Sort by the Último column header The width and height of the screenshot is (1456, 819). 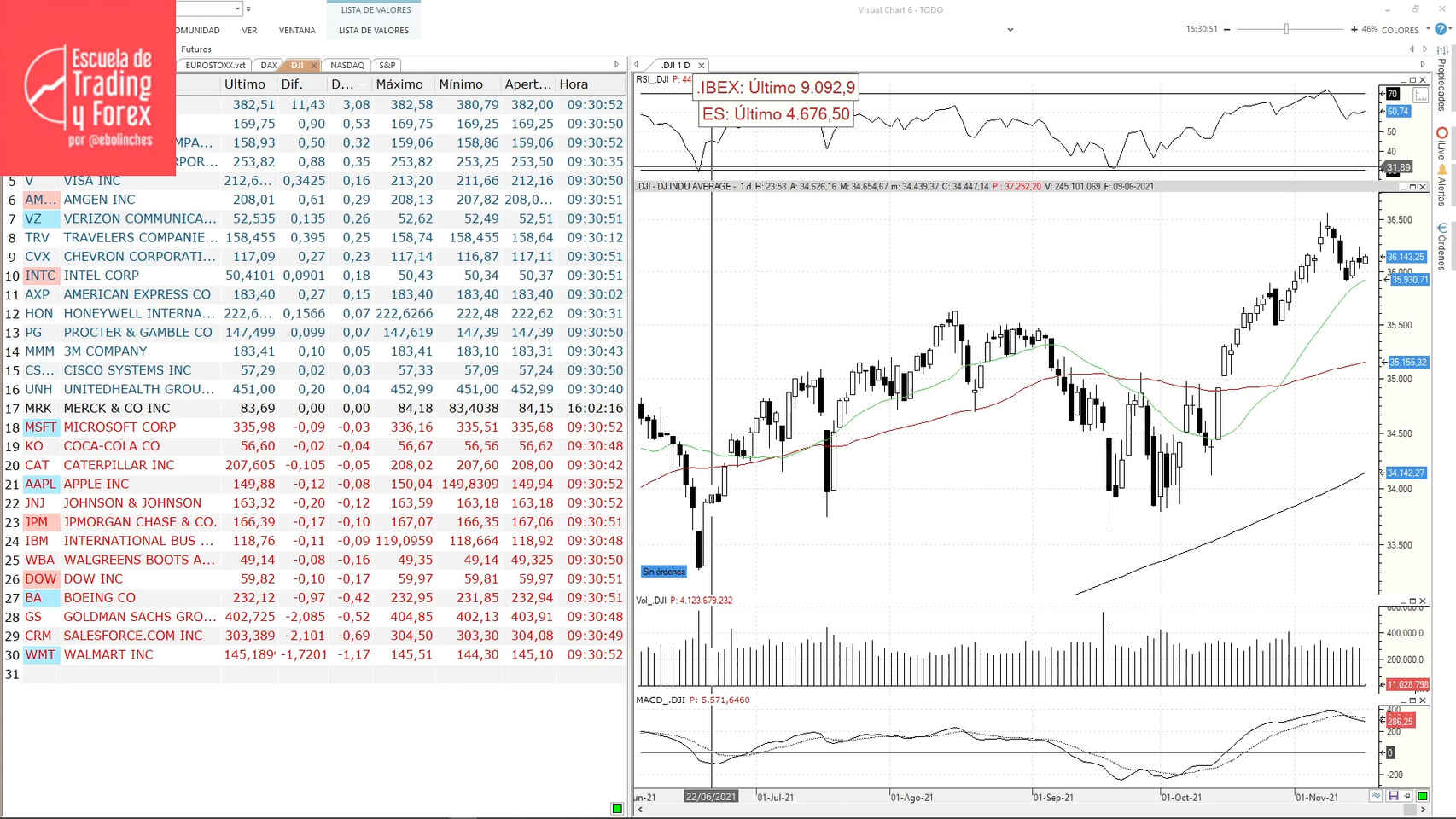(248, 84)
